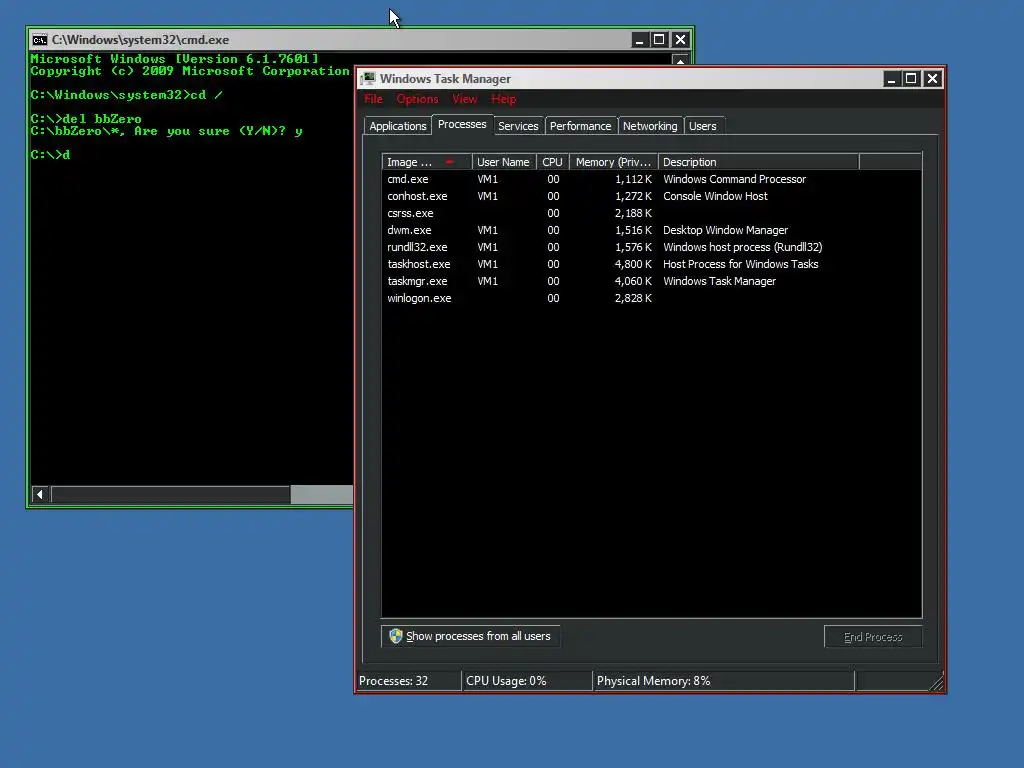The image size is (1024, 768).
Task: Click the cmd window scroll-left arrow
Action: [x=40, y=494]
